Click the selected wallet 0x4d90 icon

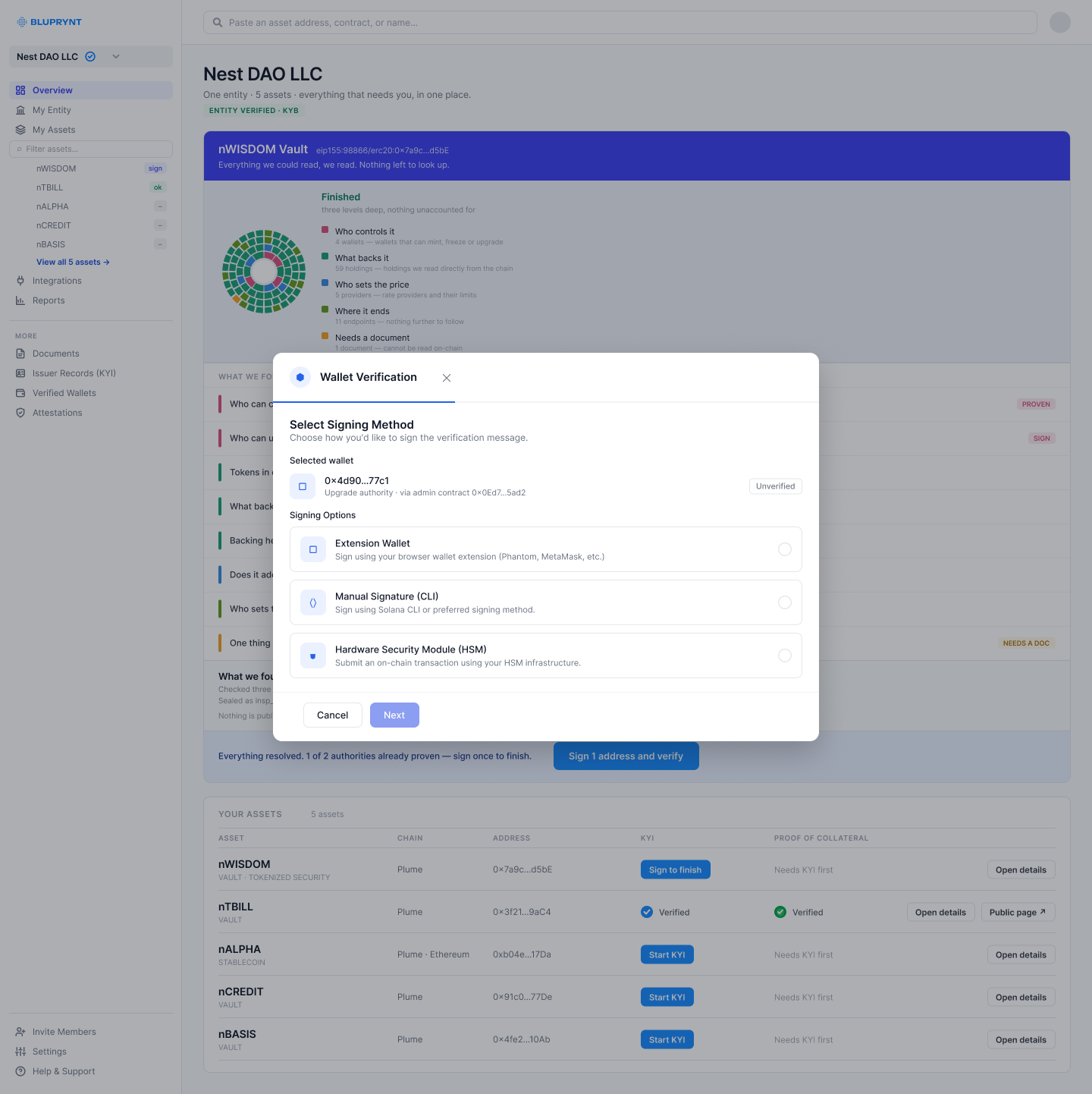(x=303, y=486)
